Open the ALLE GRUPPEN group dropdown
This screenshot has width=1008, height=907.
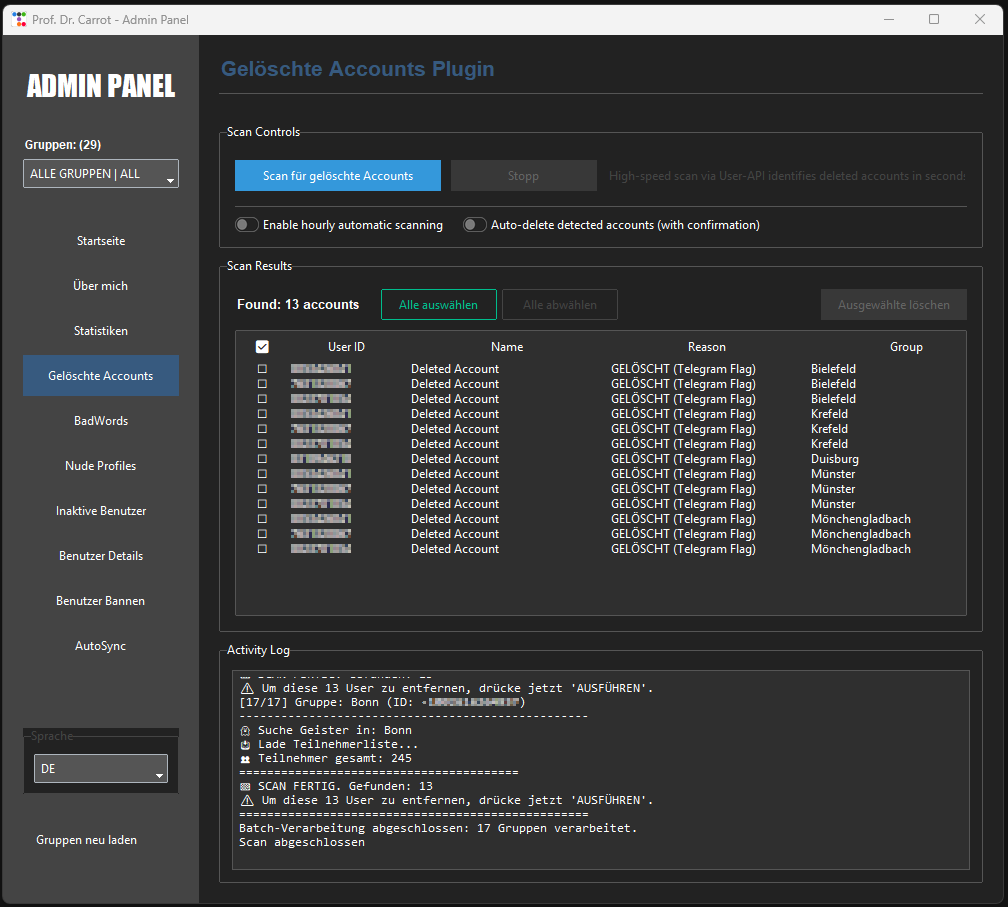tap(101, 174)
